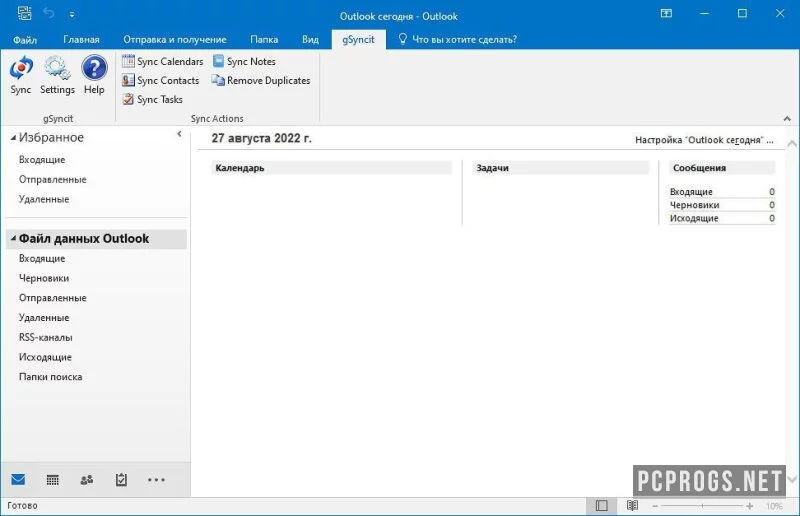Click zoom out minus button

click(x=655, y=506)
